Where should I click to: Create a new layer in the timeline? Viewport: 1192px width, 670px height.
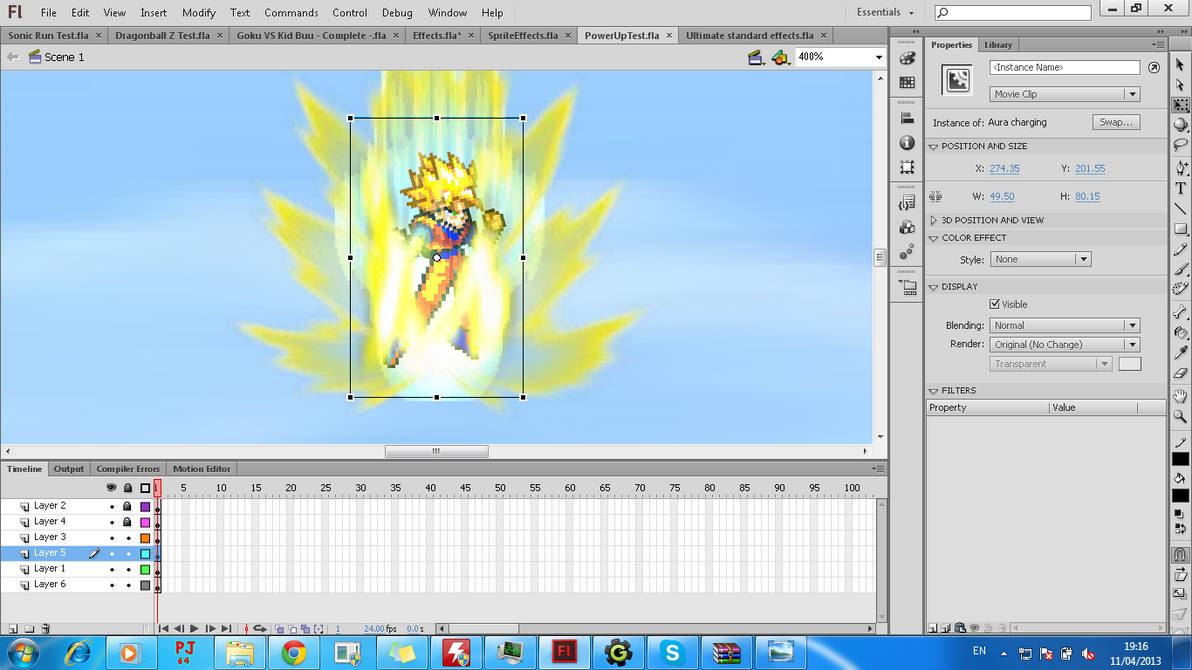[x=13, y=629]
